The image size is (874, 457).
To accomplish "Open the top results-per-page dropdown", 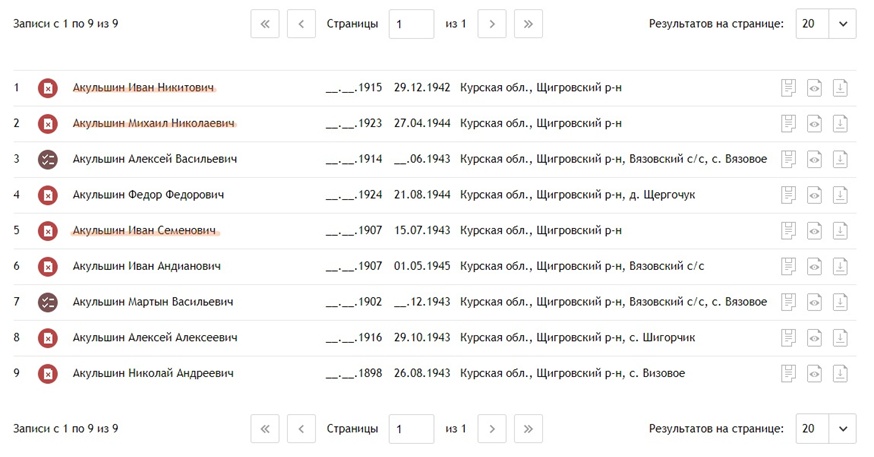I will [x=826, y=24].
